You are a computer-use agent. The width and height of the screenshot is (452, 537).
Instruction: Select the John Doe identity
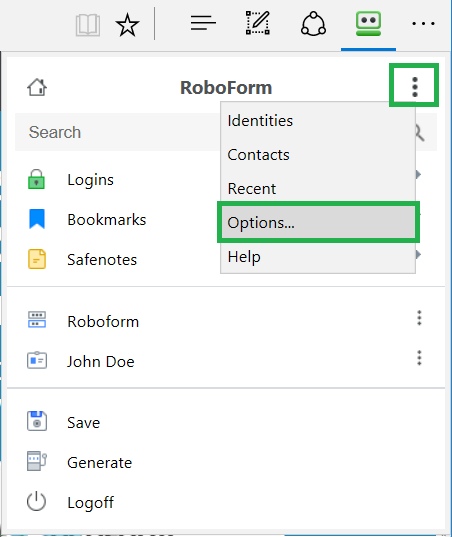pyautogui.click(x=101, y=362)
